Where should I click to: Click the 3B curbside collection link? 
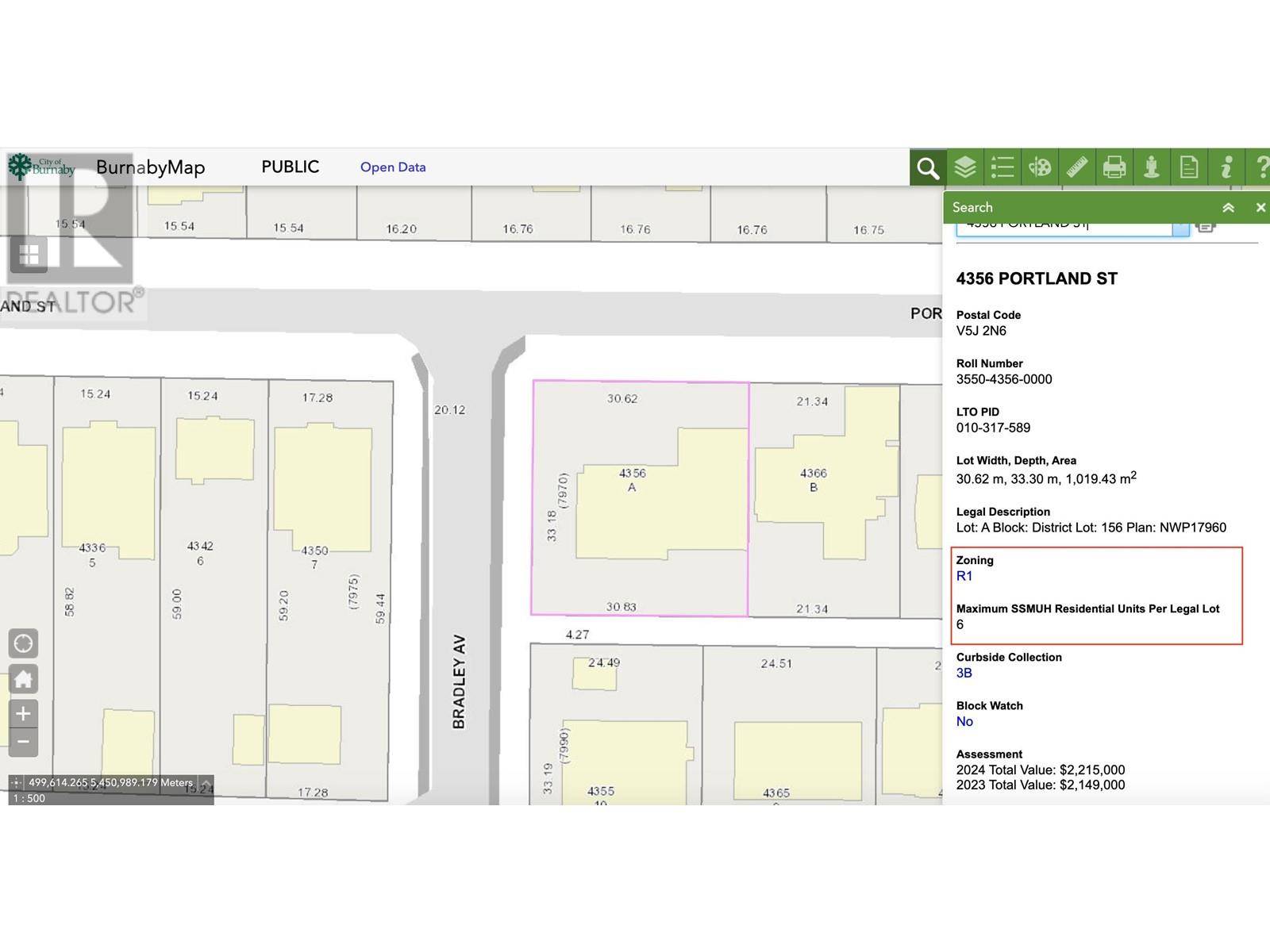964,674
